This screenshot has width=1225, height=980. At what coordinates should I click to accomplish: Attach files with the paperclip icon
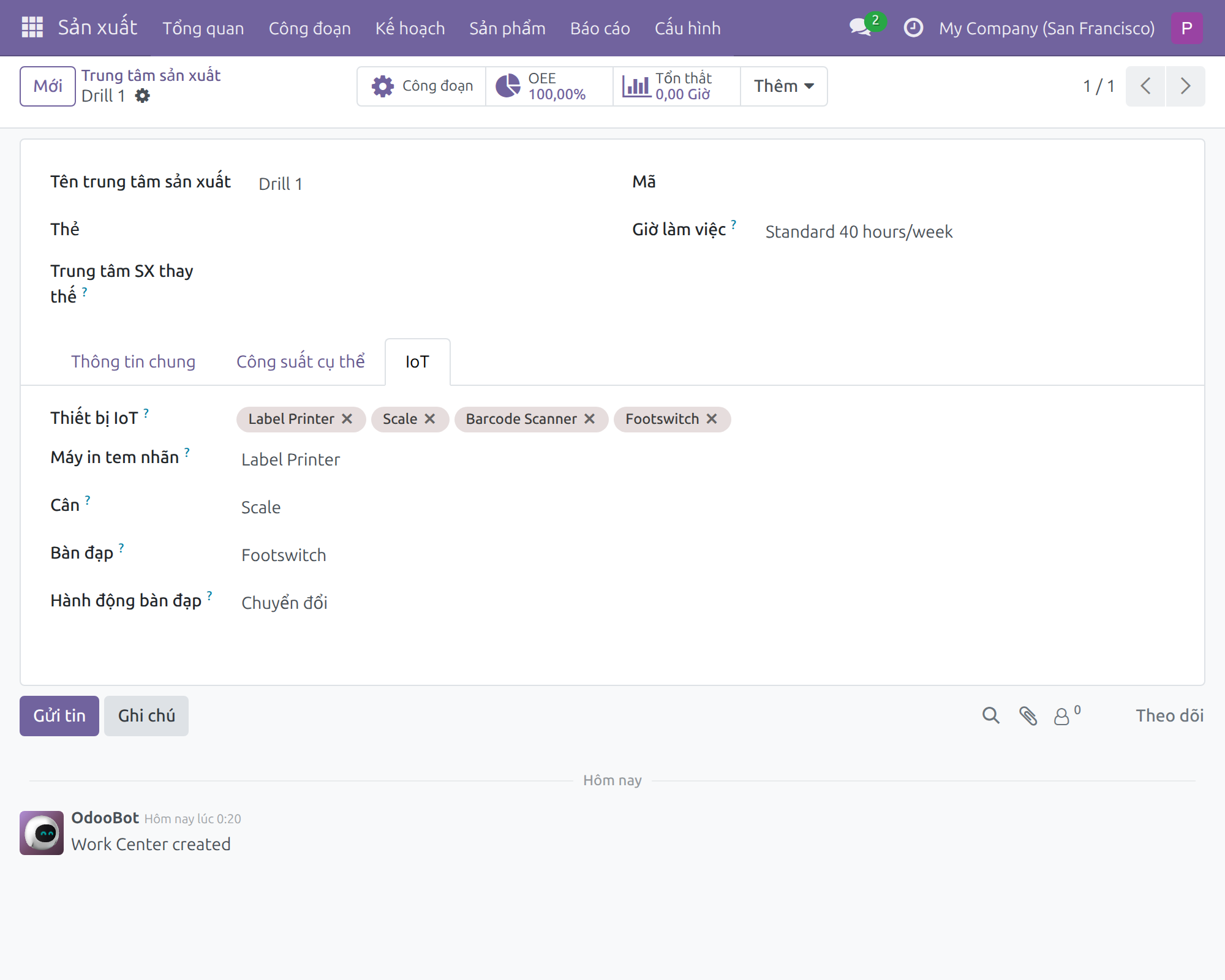(x=1028, y=715)
